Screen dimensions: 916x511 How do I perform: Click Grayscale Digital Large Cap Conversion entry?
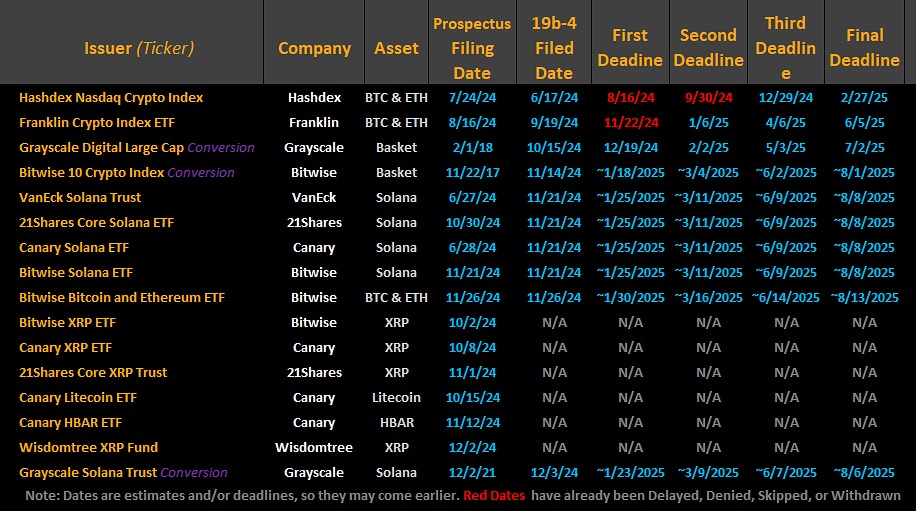click(137, 148)
